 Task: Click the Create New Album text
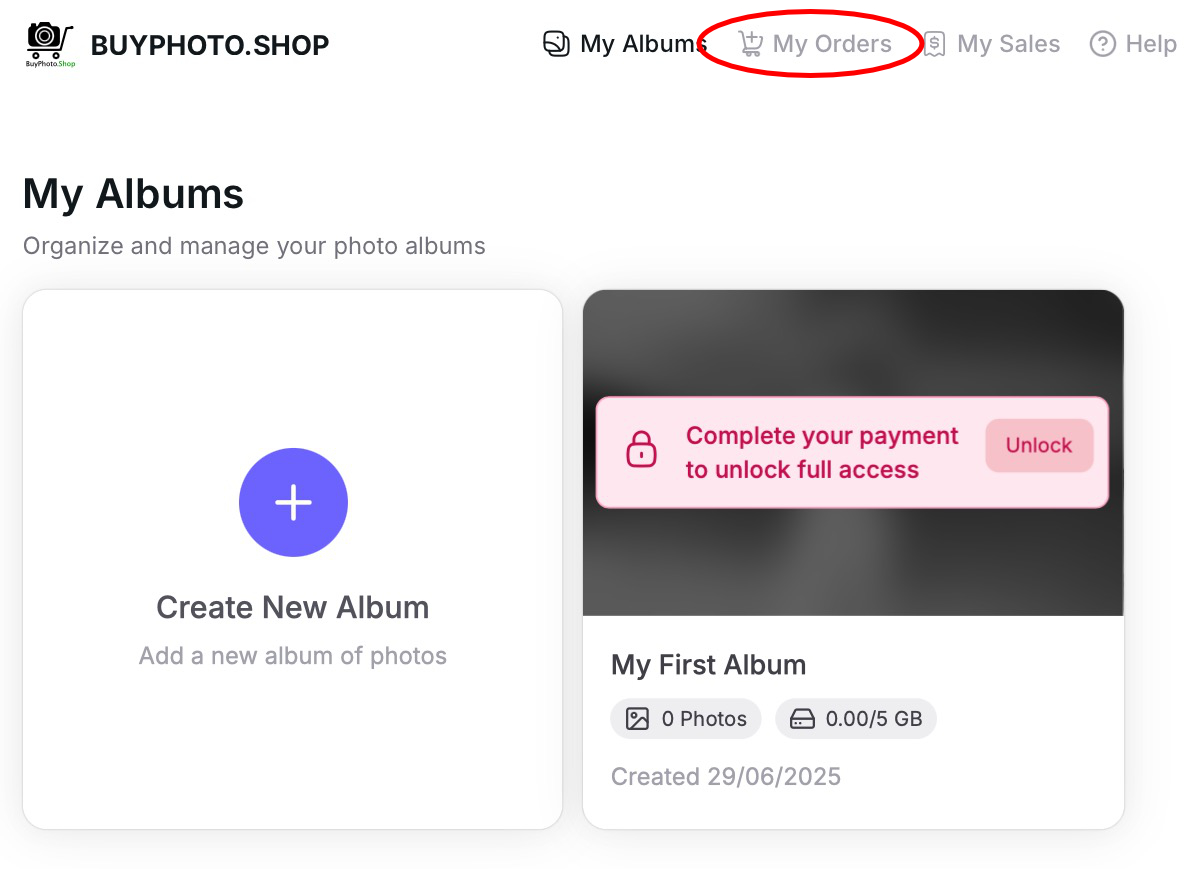[x=292, y=607]
